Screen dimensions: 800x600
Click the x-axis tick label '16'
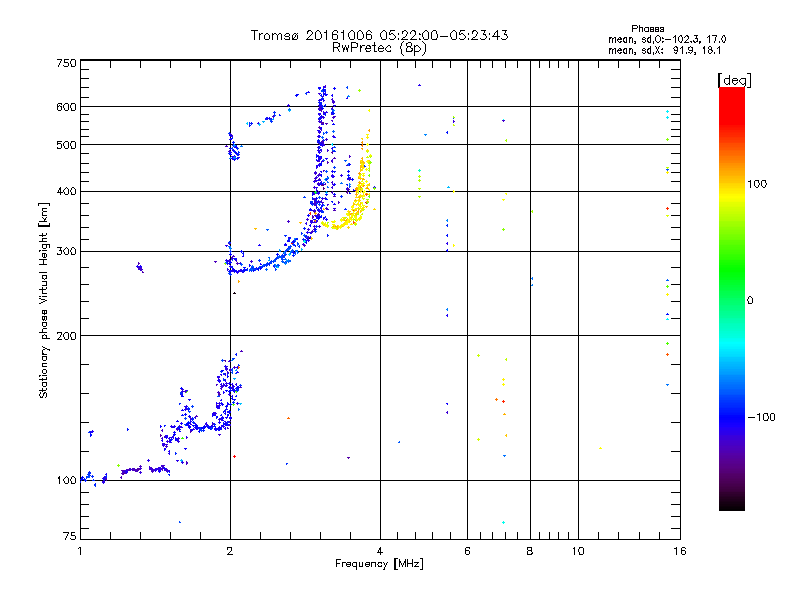(680, 551)
